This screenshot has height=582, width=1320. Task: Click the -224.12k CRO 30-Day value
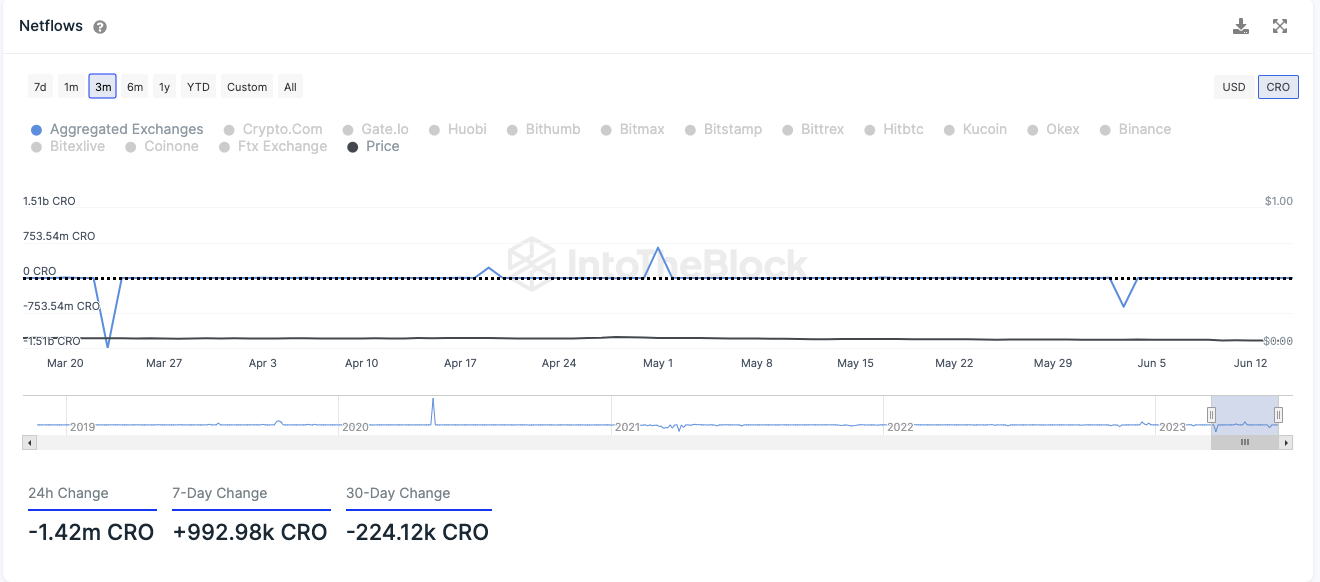click(418, 532)
